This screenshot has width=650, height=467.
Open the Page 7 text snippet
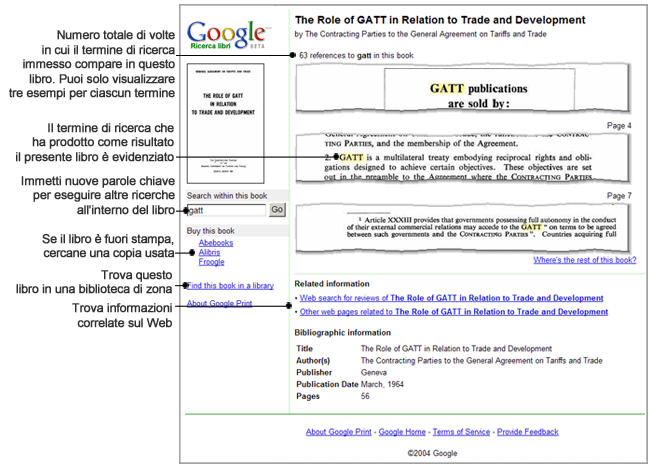click(x=463, y=228)
